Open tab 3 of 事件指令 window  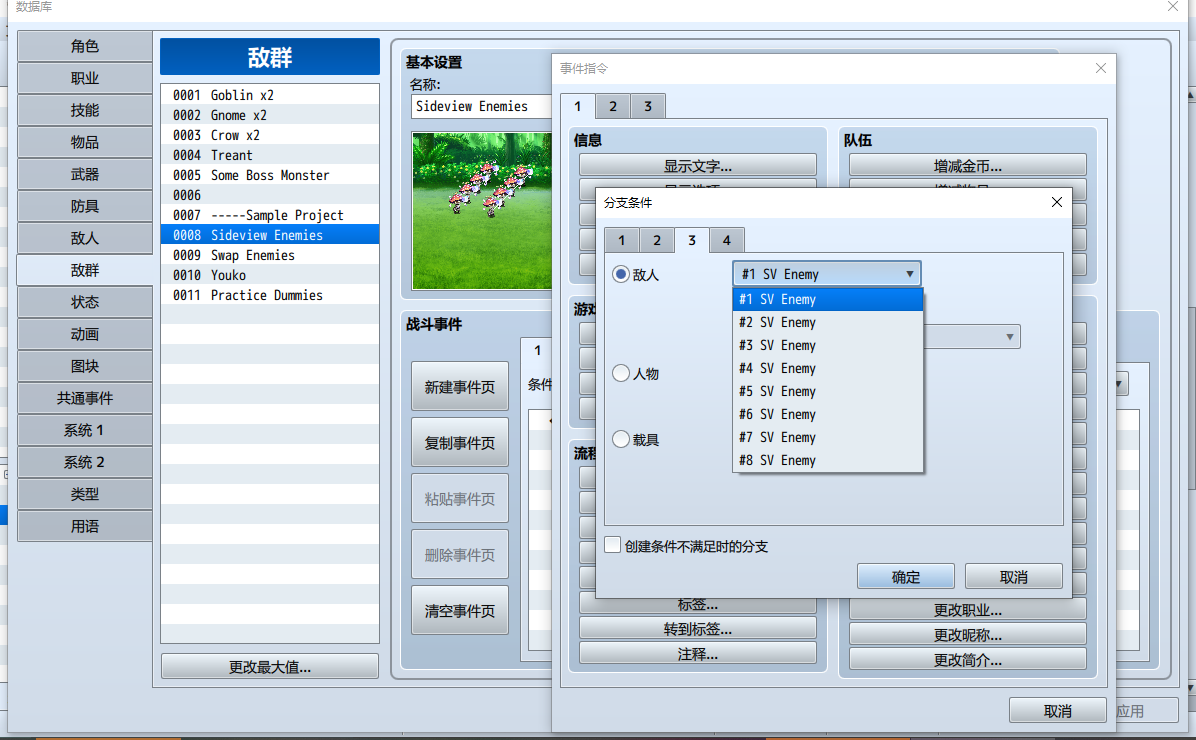(648, 106)
